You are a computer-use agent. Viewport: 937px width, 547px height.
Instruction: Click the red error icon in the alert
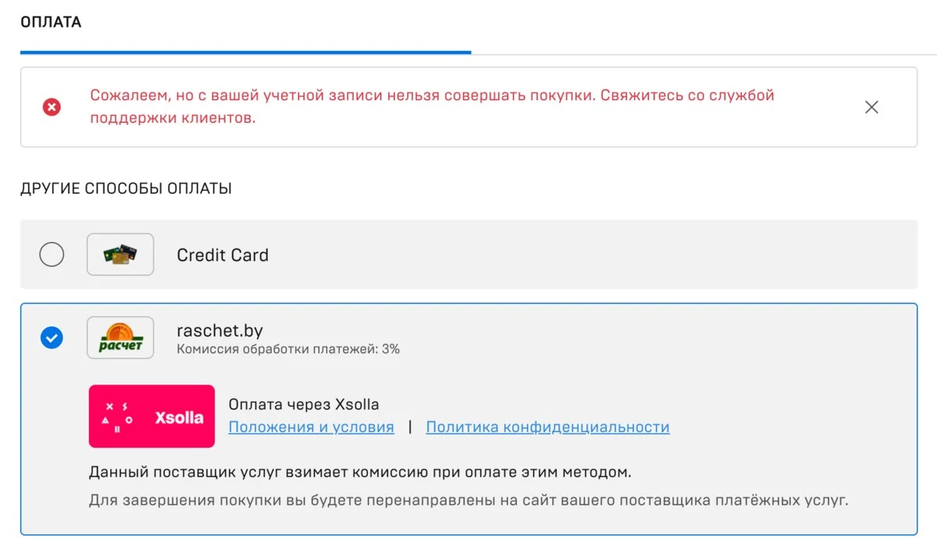click(52, 107)
